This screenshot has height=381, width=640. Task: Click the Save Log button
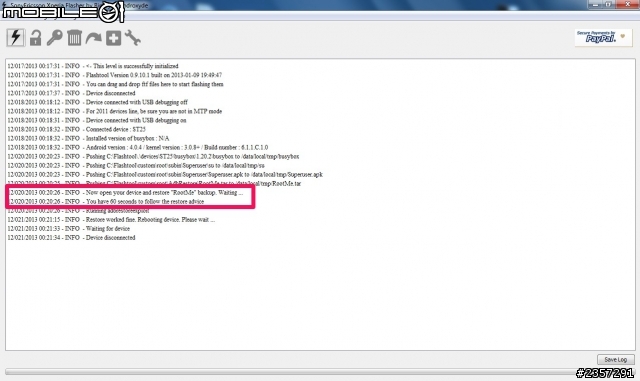(x=616, y=359)
